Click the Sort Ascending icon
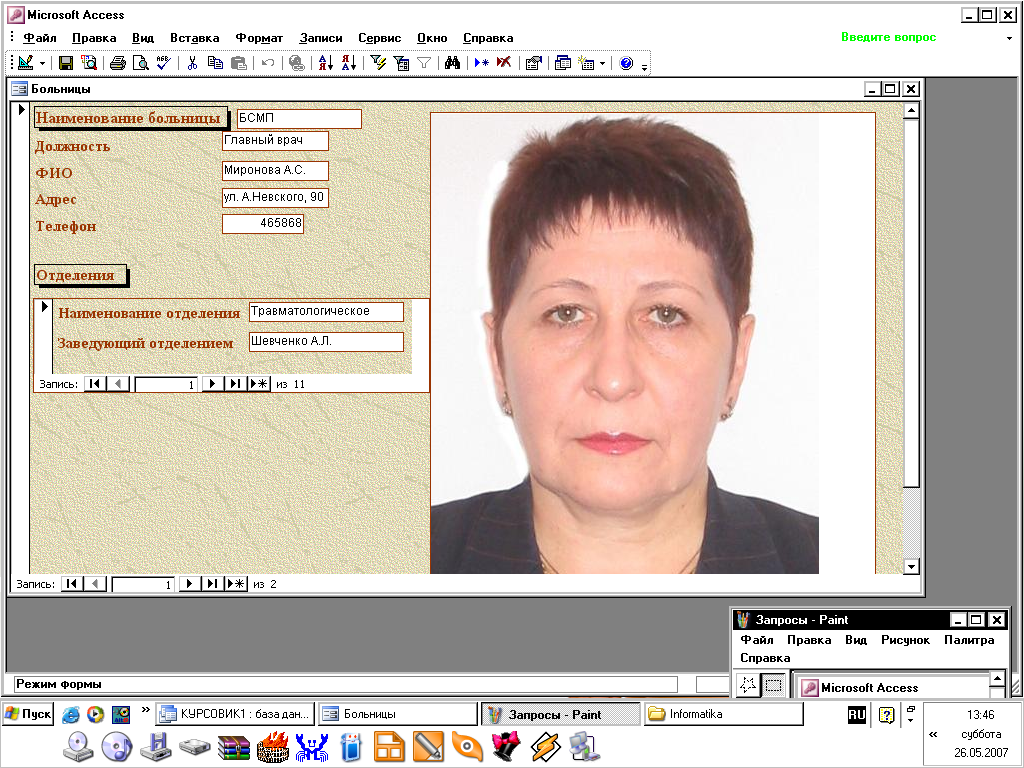1024x768 pixels. pyautogui.click(x=326, y=63)
